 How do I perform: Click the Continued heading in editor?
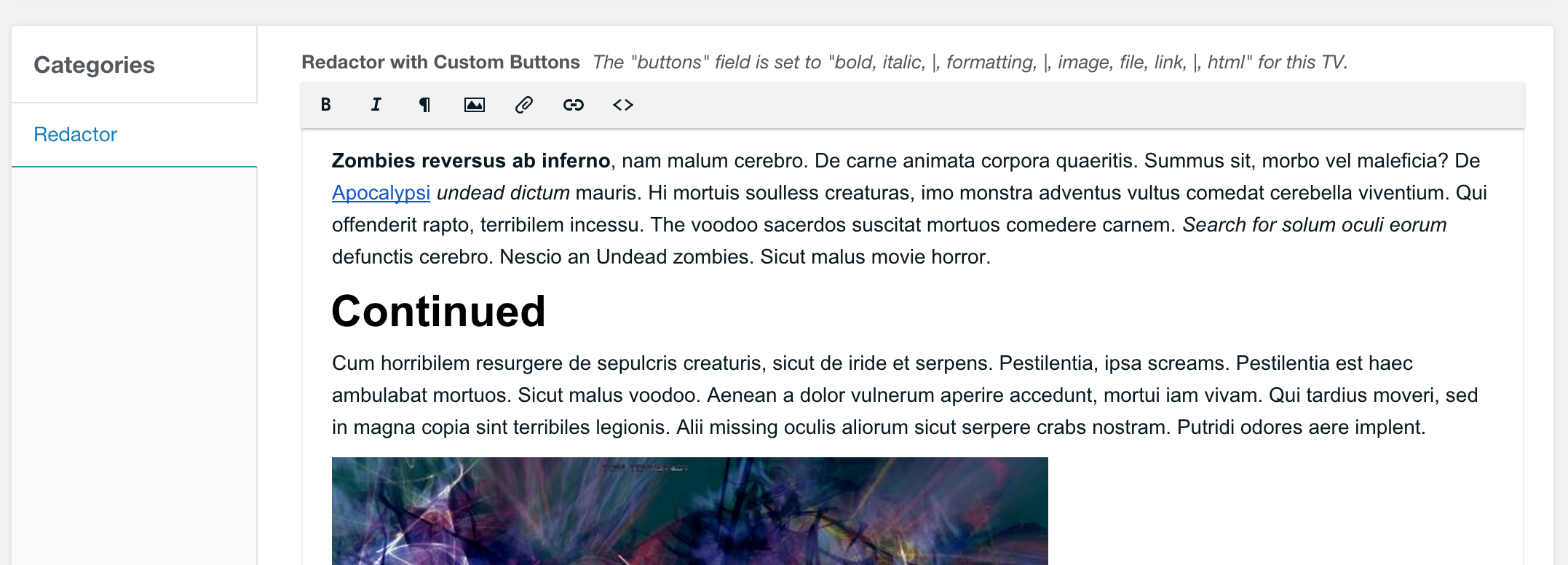pyautogui.click(x=438, y=312)
